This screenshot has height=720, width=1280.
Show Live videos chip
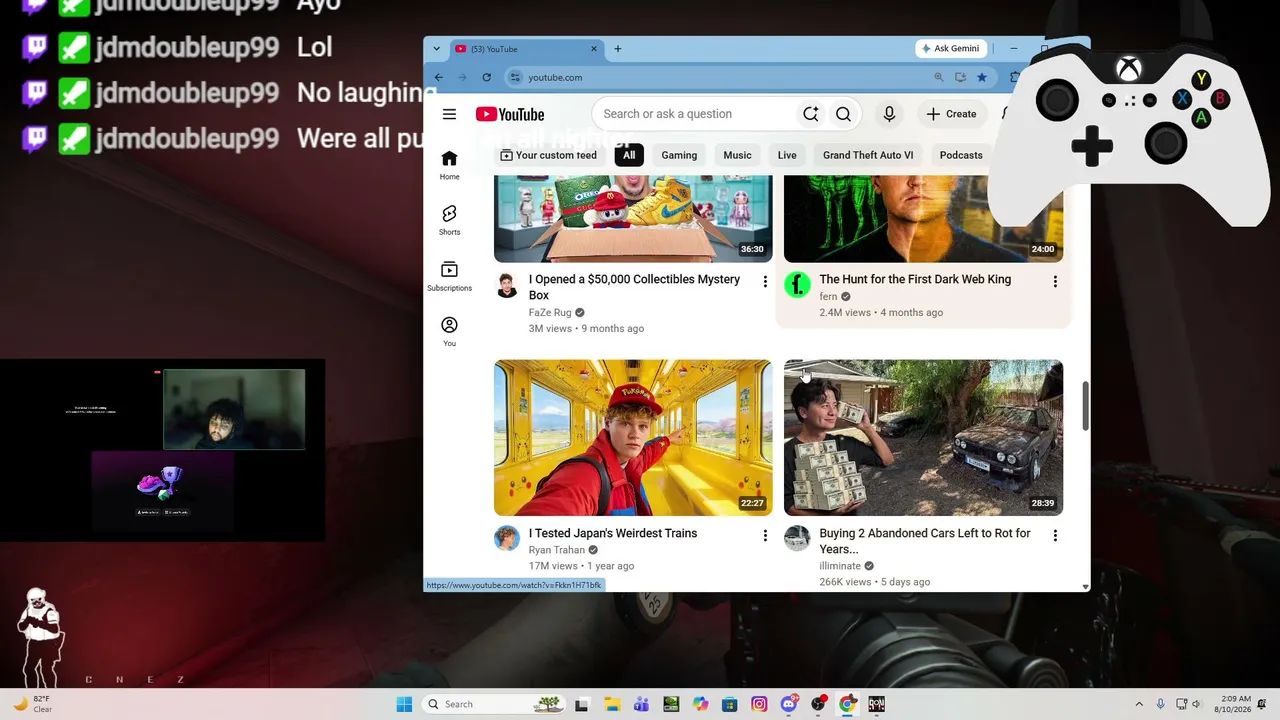787,155
